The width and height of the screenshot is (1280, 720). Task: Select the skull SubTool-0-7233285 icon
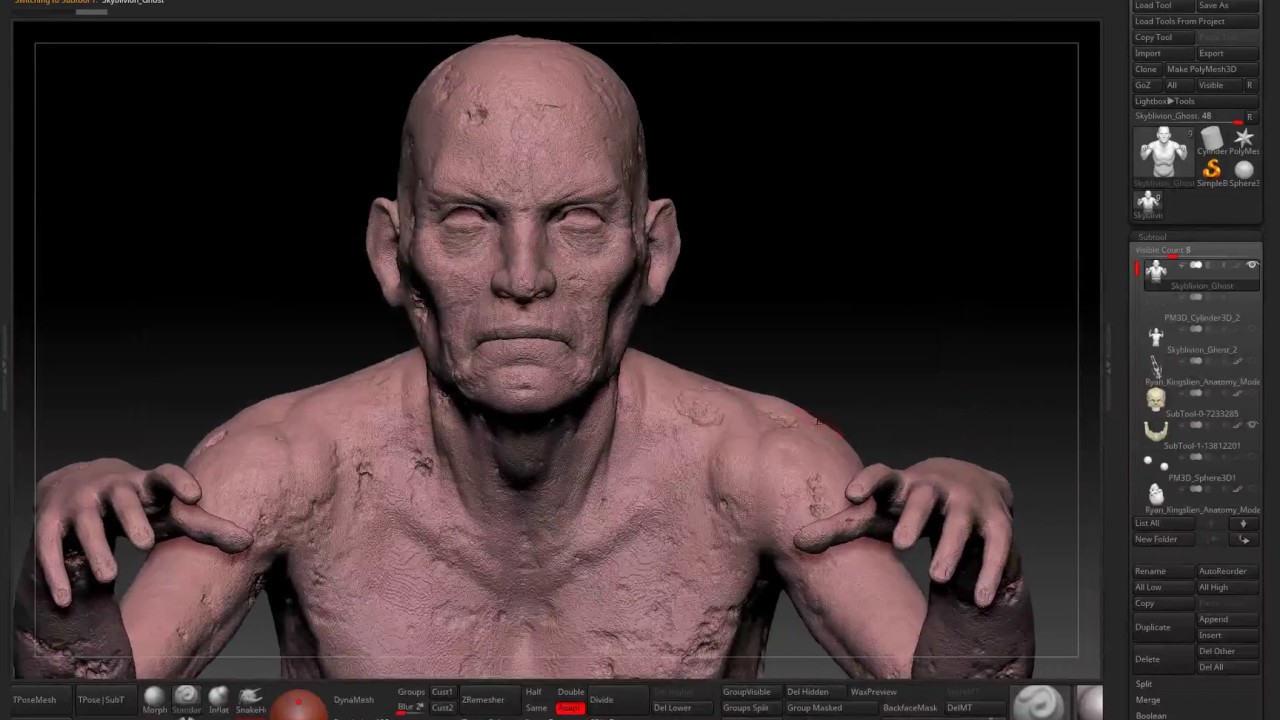tap(1156, 399)
